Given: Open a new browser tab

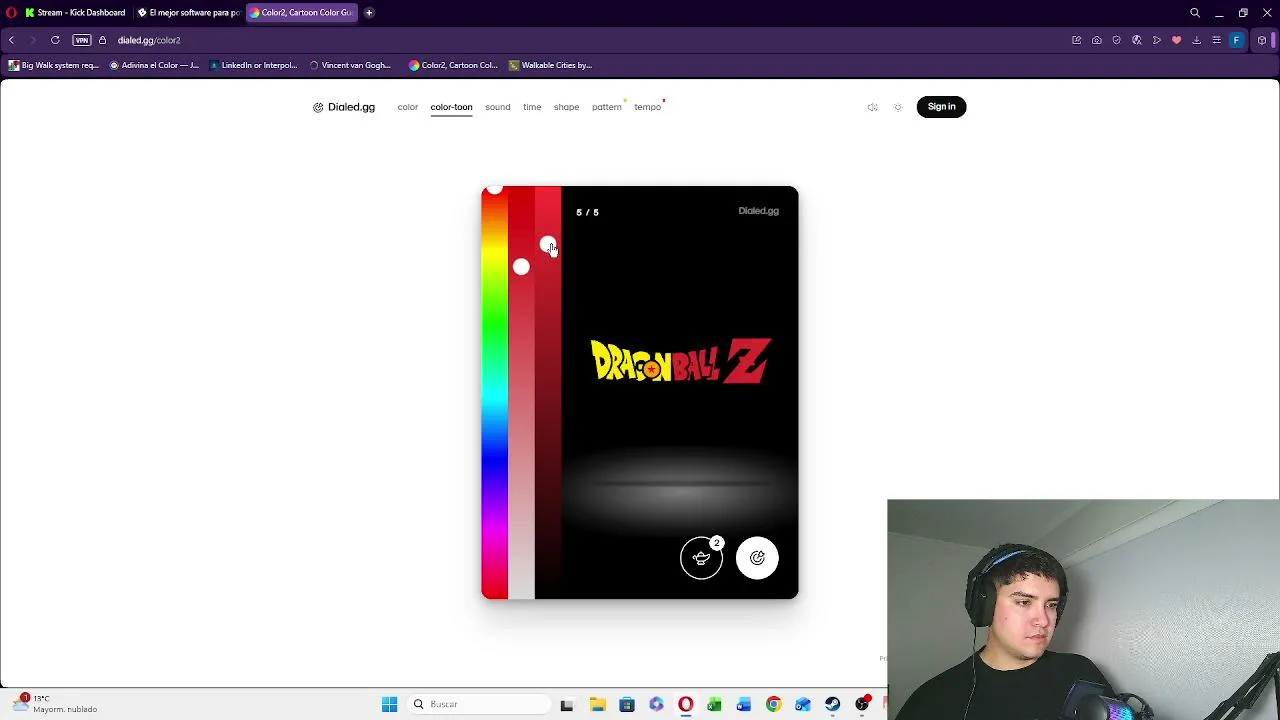Looking at the screenshot, I should coord(369,13).
